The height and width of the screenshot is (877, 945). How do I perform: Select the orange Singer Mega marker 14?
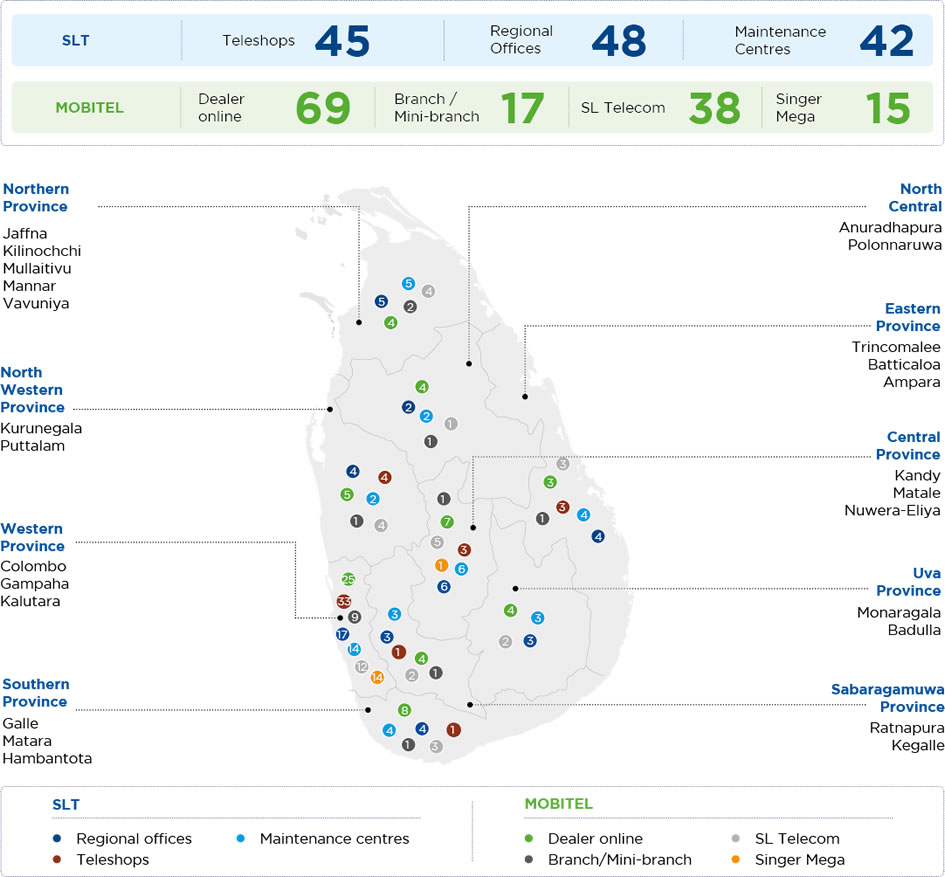coord(377,677)
